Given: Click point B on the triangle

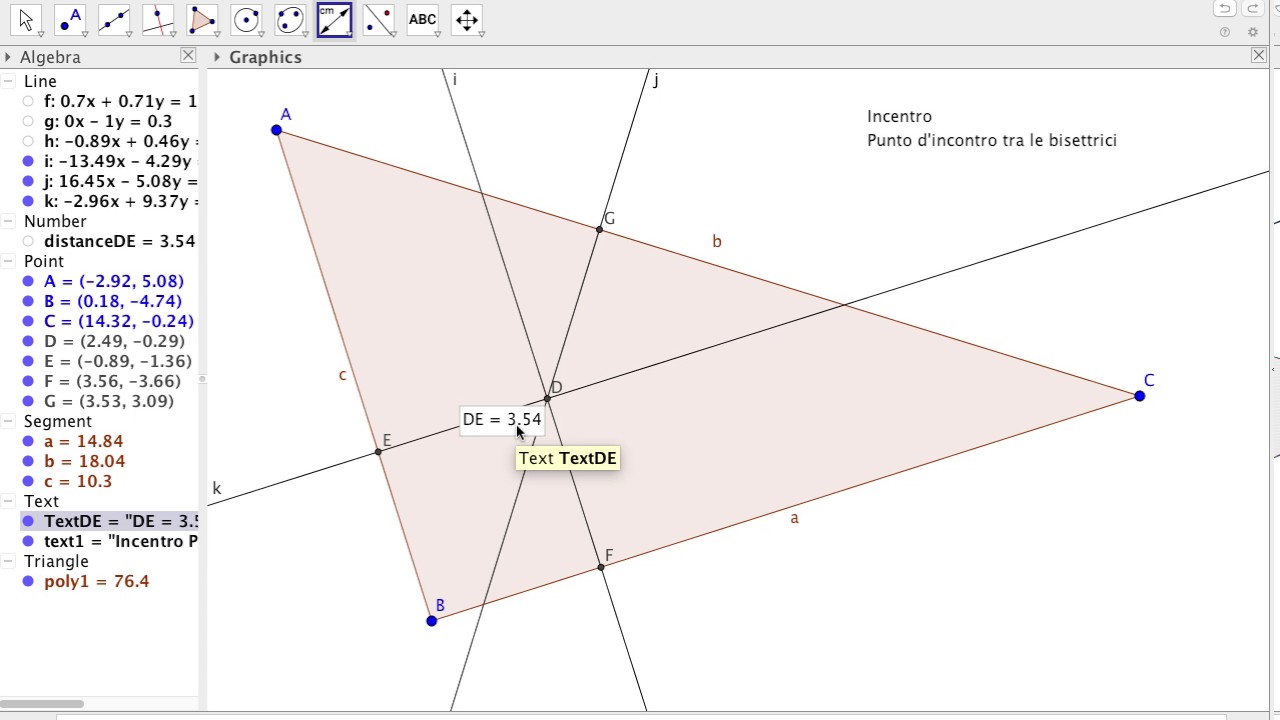Looking at the screenshot, I should point(432,621).
